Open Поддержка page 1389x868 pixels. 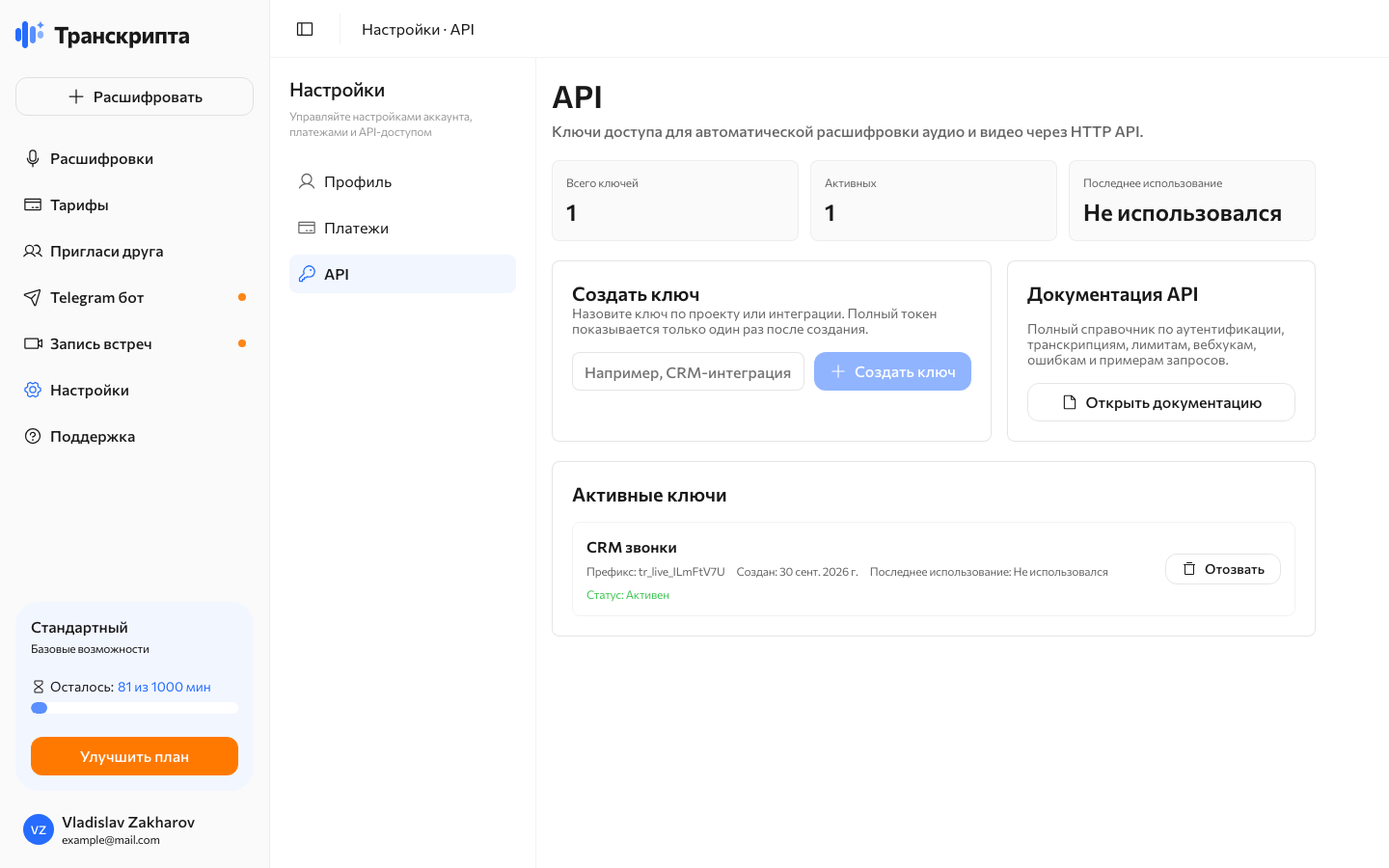coord(134,436)
